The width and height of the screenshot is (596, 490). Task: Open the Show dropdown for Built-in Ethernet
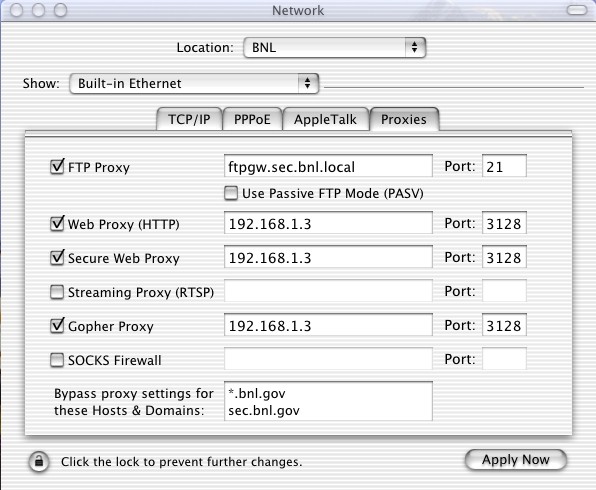click(x=194, y=83)
